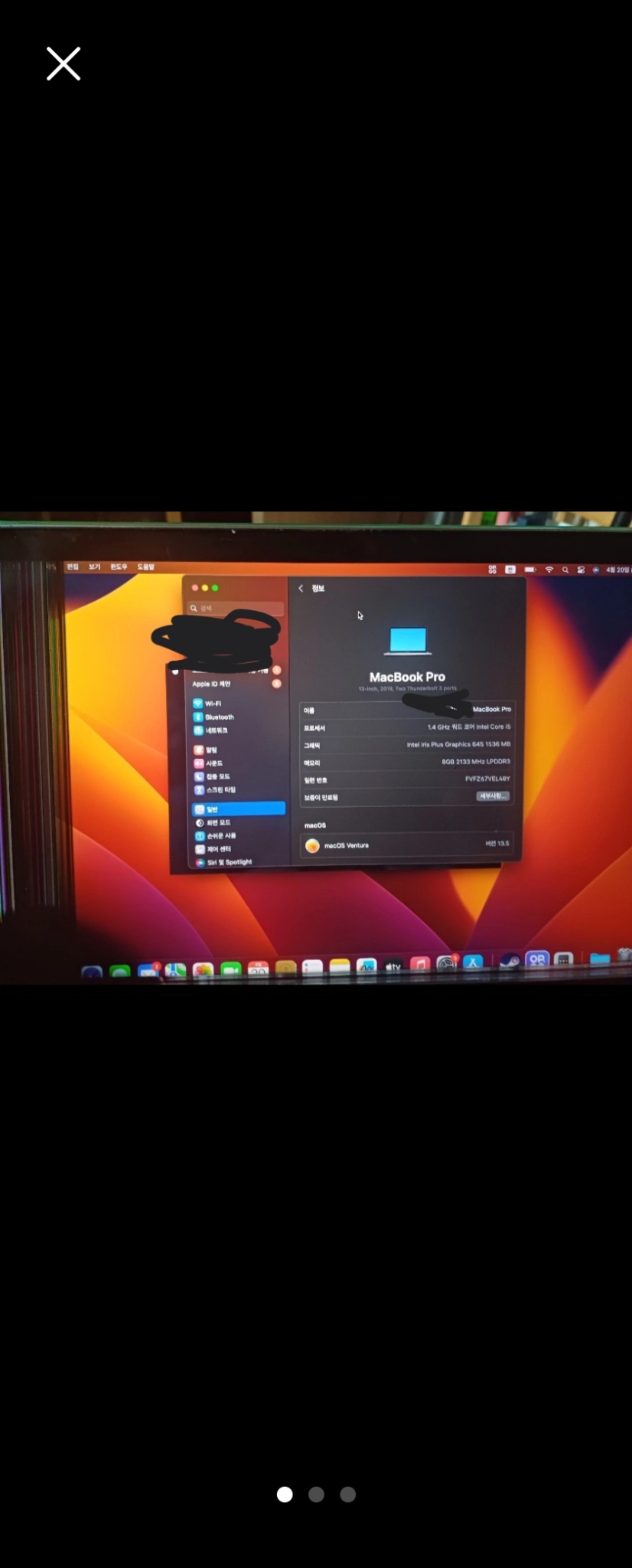The image size is (632, 1568).
Task: Open Photos from the Dock
Action: click(x=203, y=970)
